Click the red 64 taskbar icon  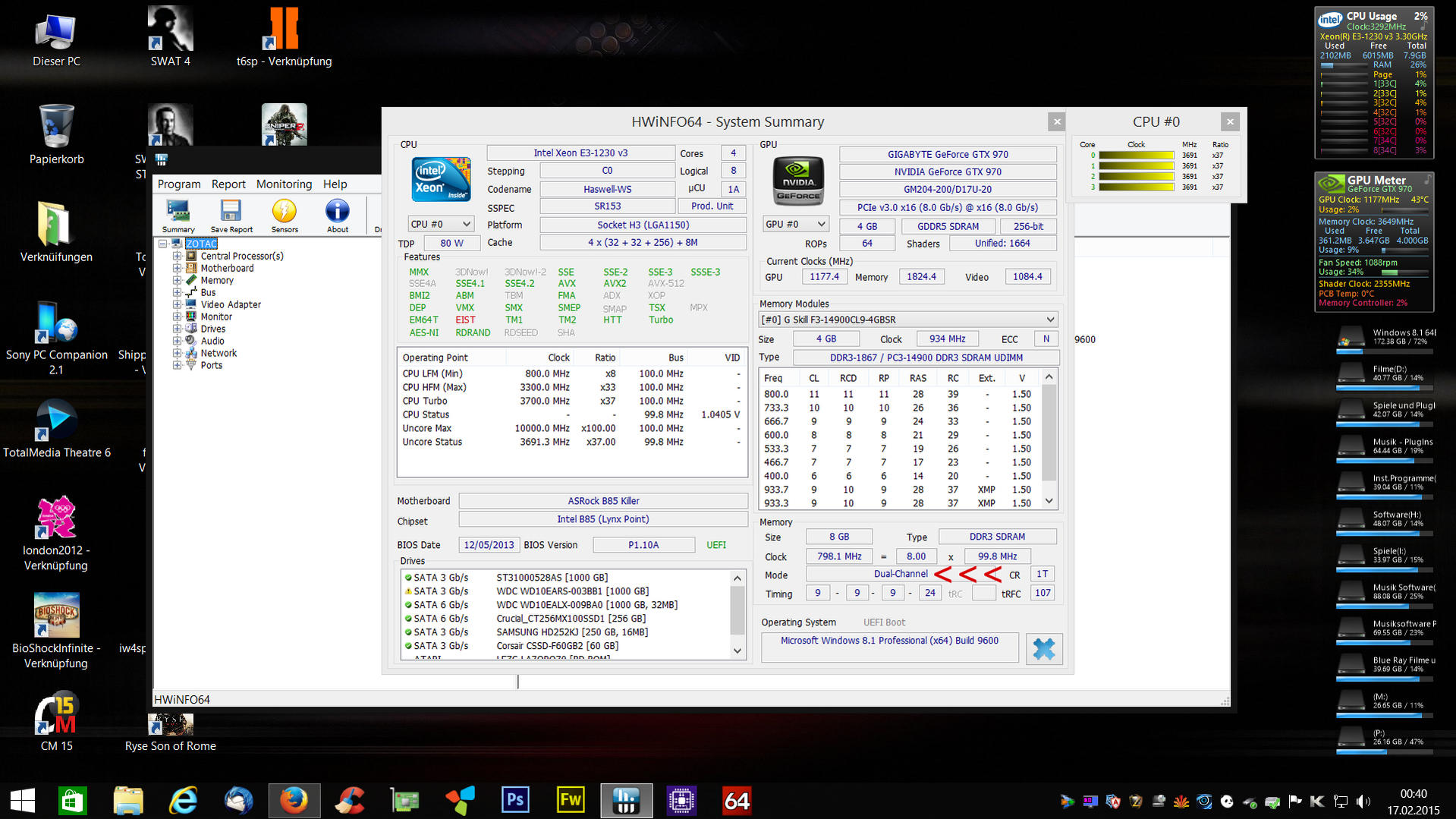[737, 801]
